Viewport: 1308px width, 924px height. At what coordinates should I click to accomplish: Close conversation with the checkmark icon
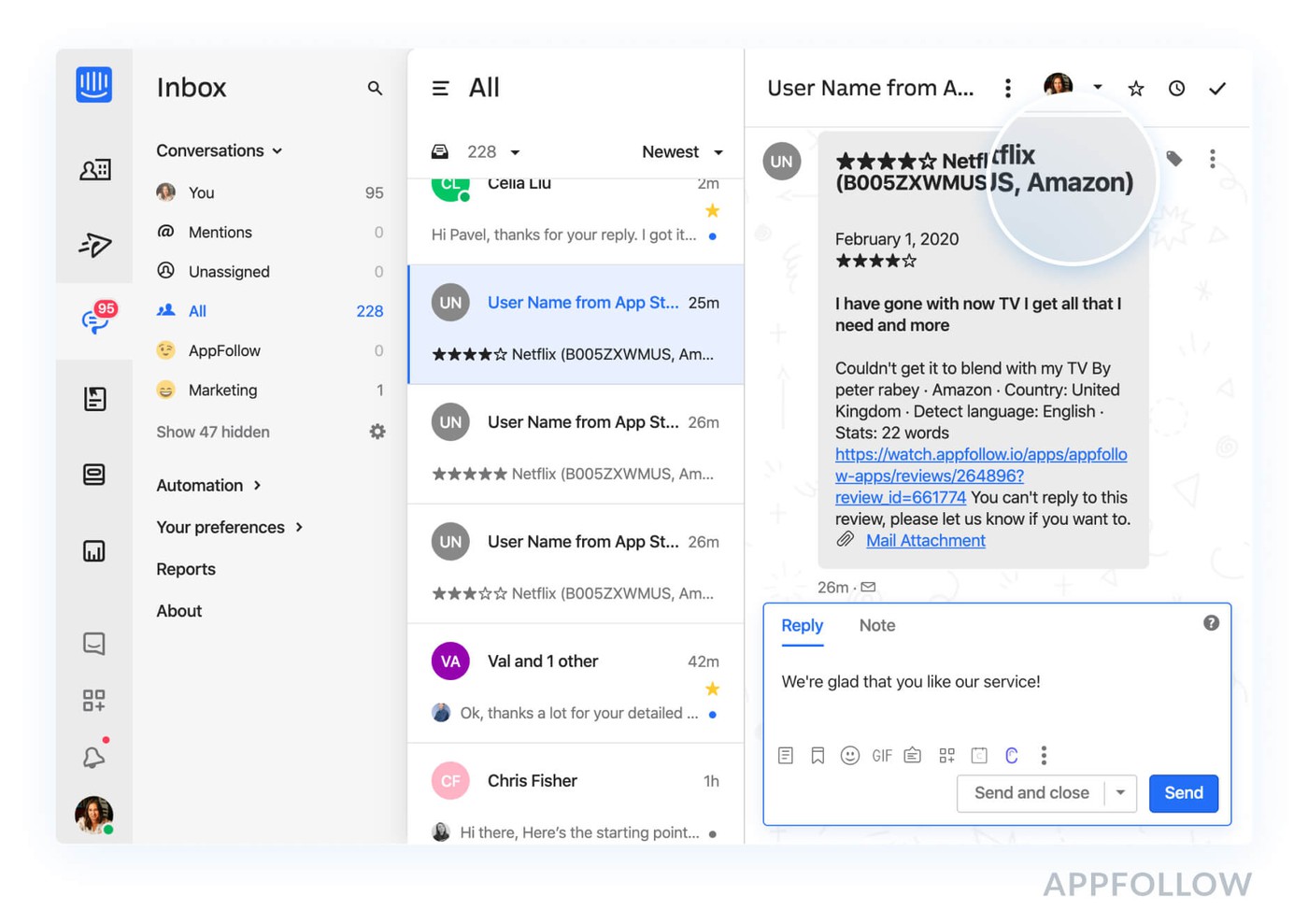1216,89
